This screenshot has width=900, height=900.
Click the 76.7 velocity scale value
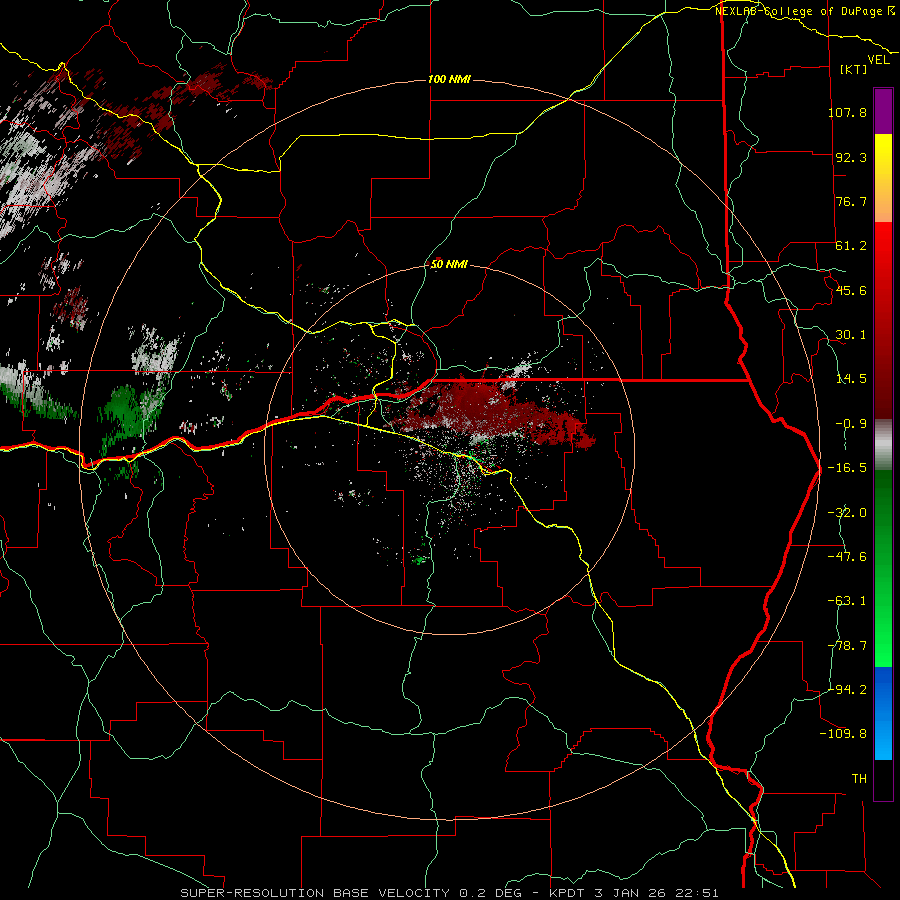[x=851, y=201]
